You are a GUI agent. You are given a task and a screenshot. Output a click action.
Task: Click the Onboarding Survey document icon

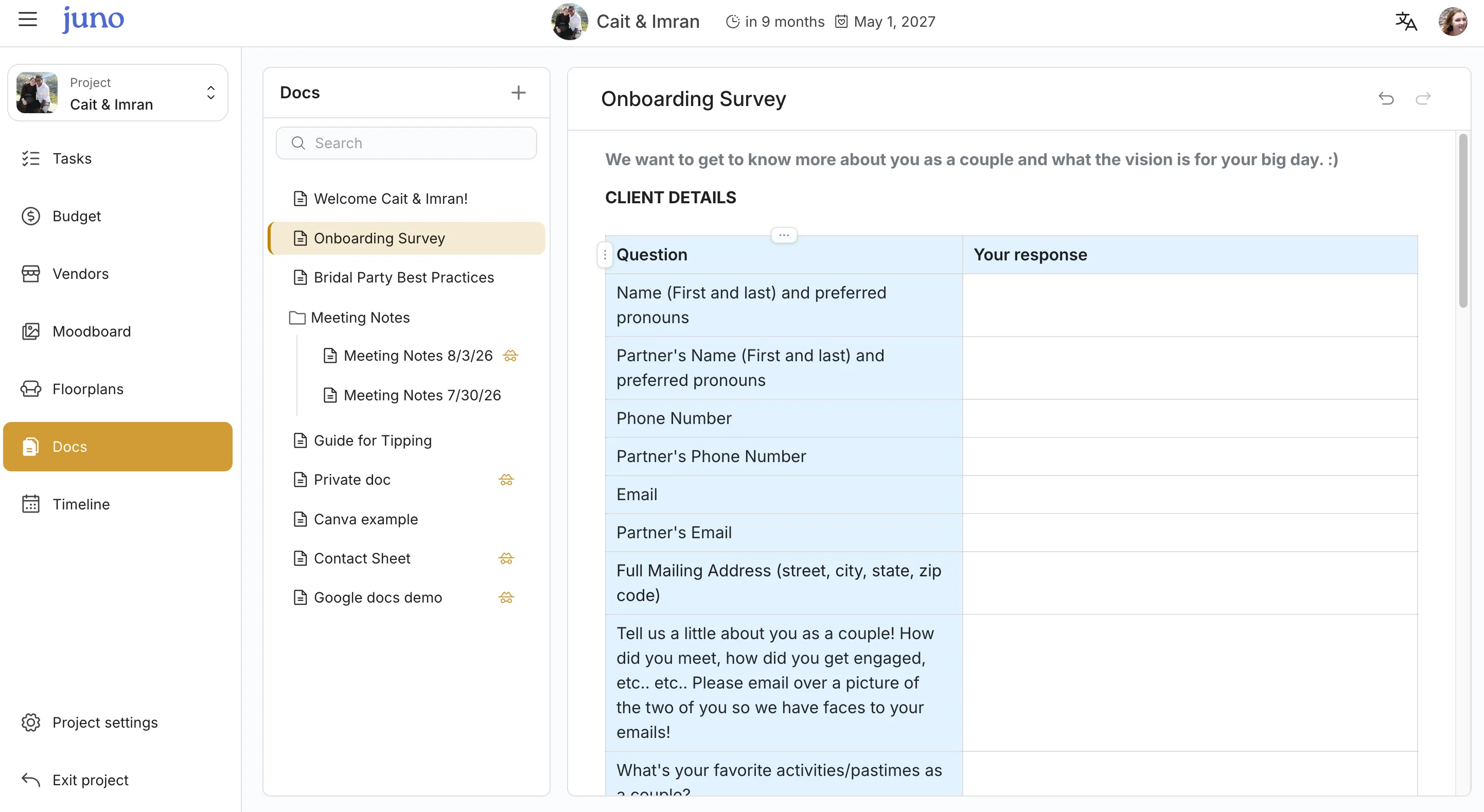[300, 238]
